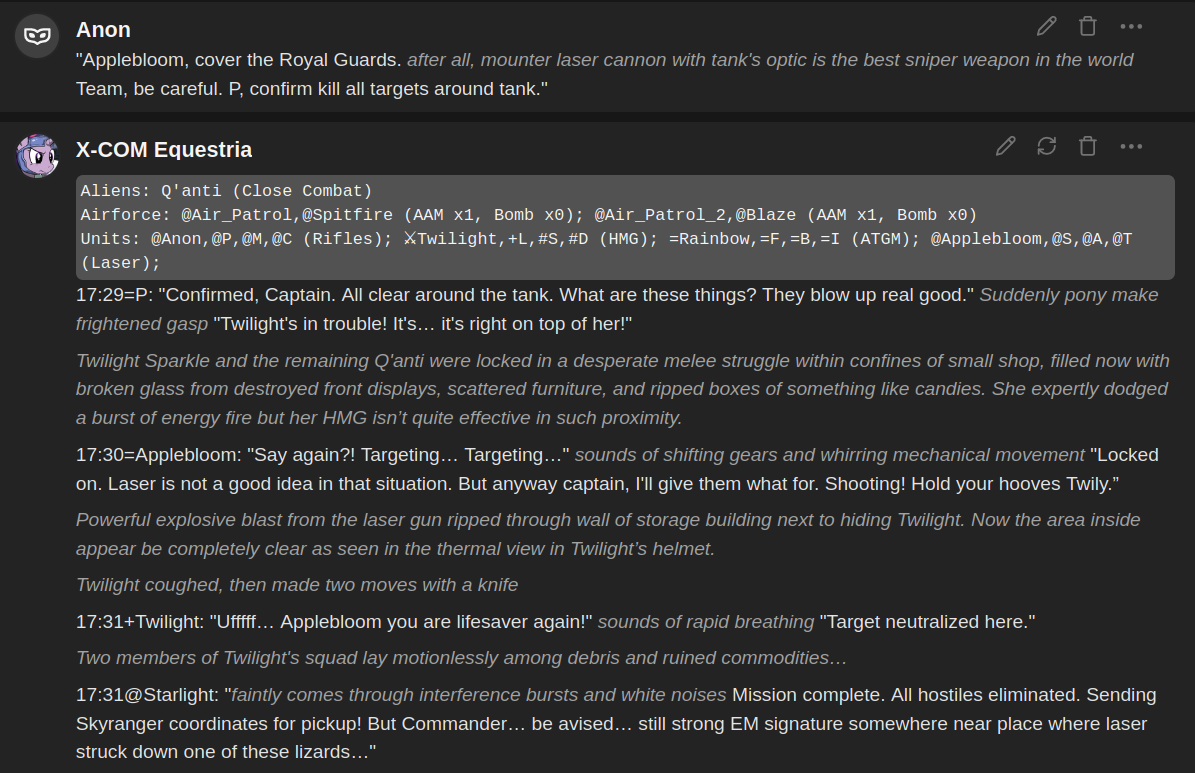Click Anon's mask avatar icon
Viewport: 1195px width, 773px height.
pos(37,36)
